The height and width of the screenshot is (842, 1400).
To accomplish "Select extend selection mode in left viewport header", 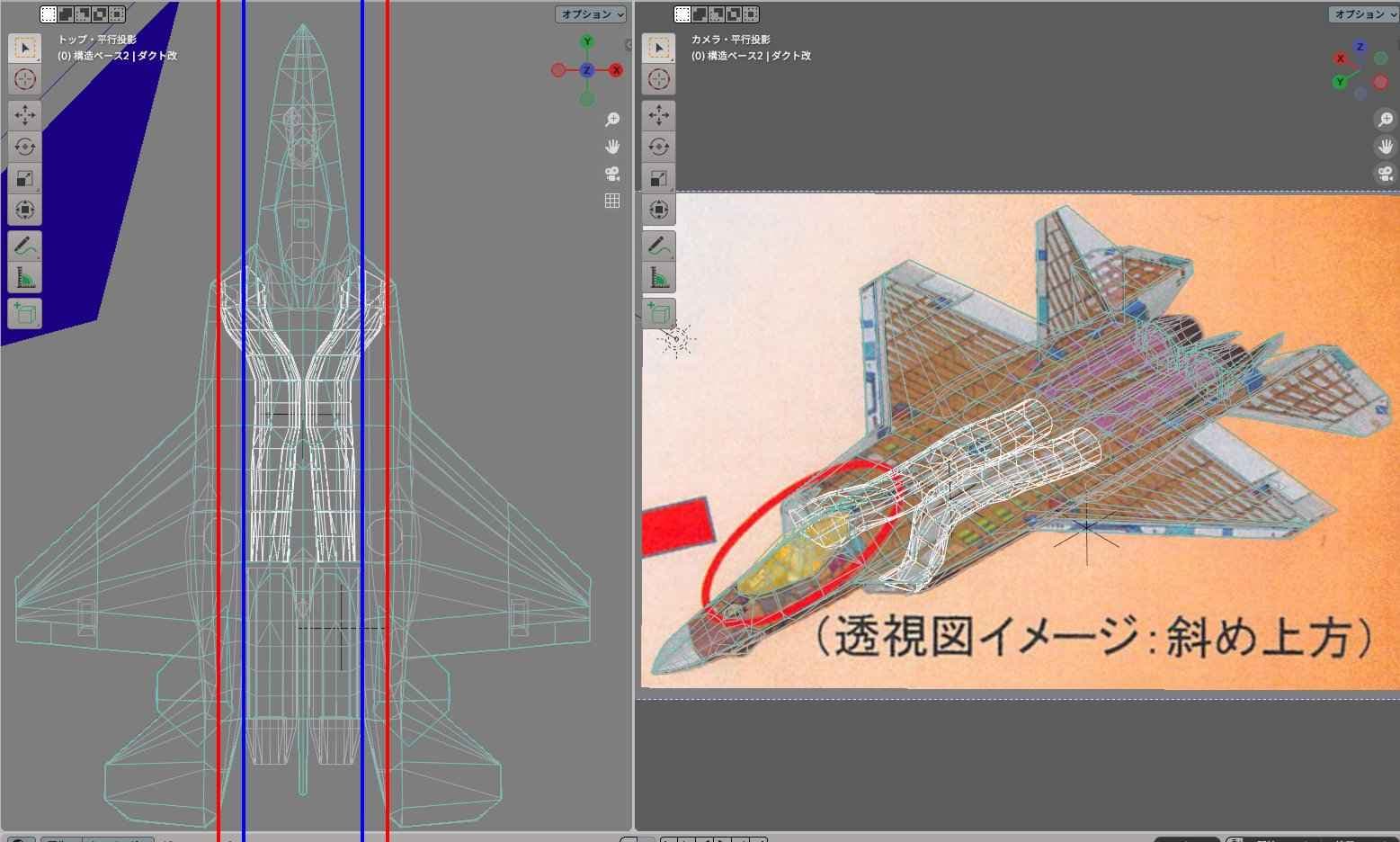I will [x=66, y=14].
